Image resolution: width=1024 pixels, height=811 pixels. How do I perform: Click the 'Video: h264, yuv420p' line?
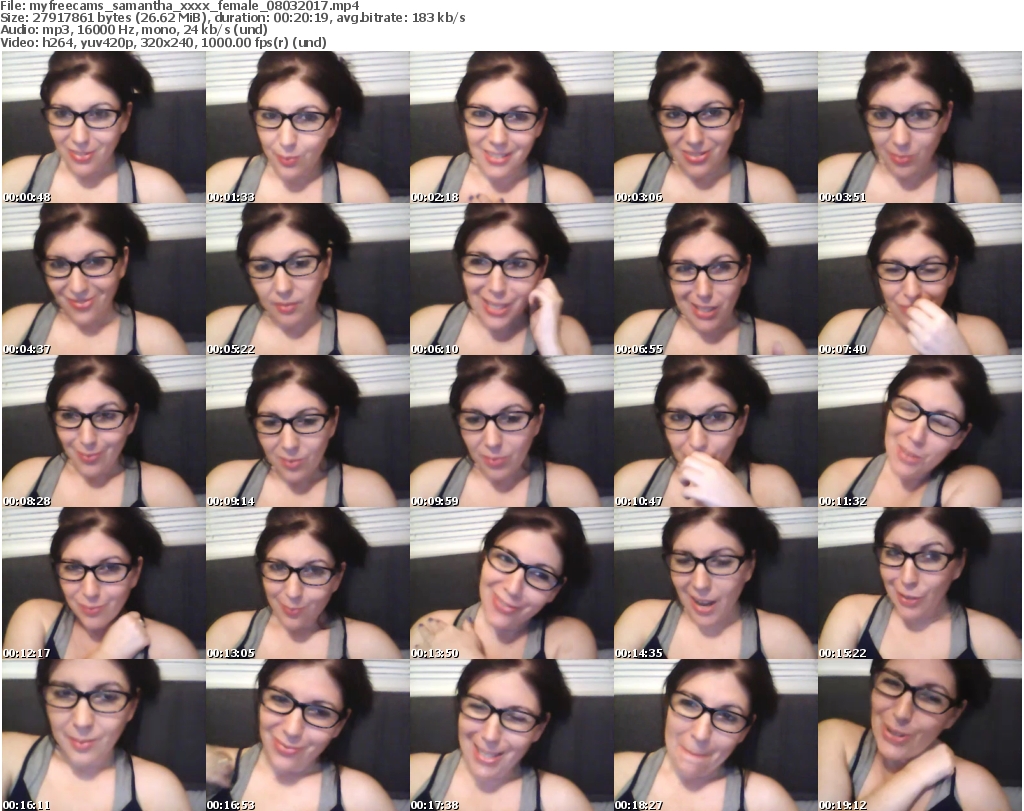(163, 42)
